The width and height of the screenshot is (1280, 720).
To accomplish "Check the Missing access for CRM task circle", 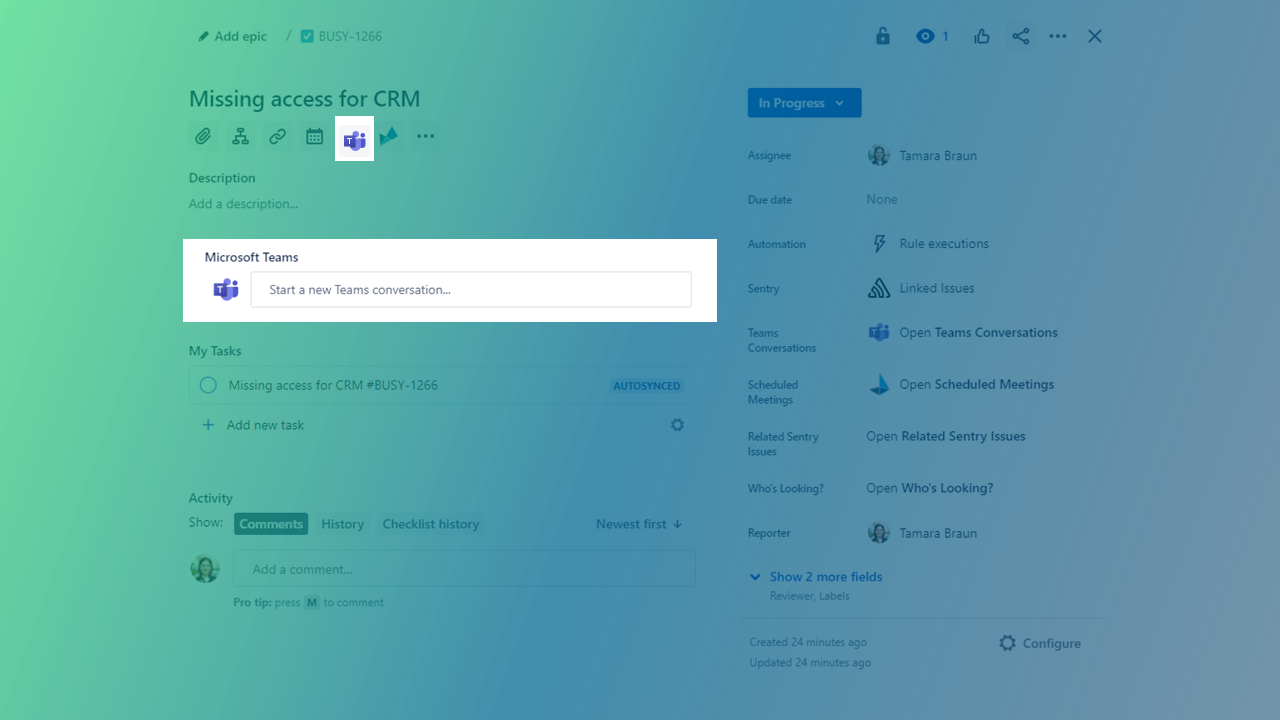I will click(208, 385).
